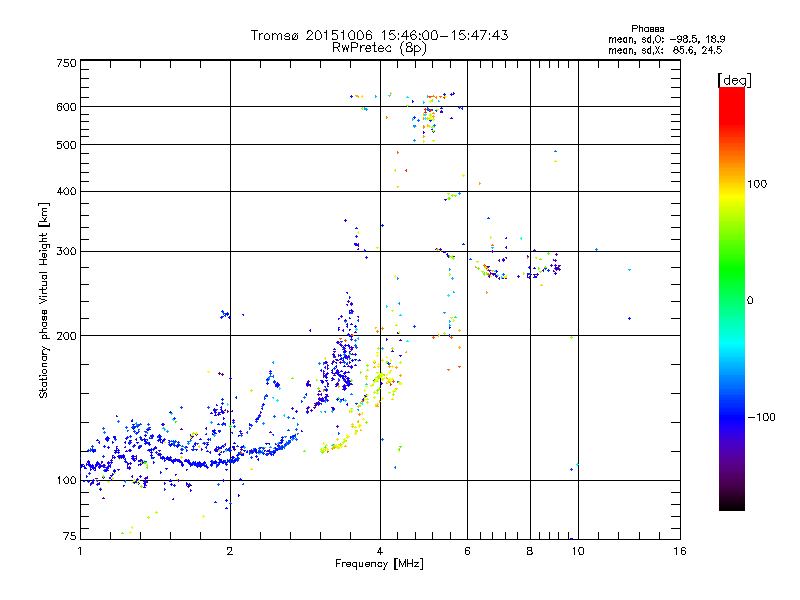Click the 'mean, sd,O: -98.5, 18.9' text

point(666,39)
